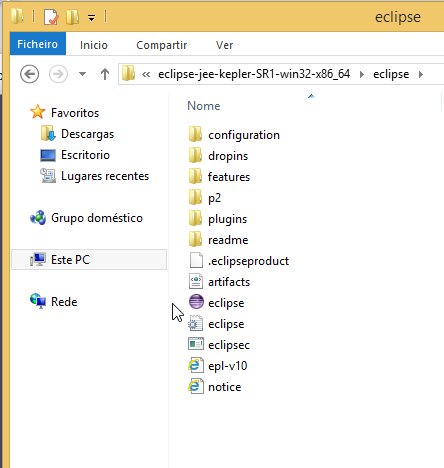This screenshot has height=468, width=444.
Task: Select the dropins folder icon
Action: click(x=195, y=155)
